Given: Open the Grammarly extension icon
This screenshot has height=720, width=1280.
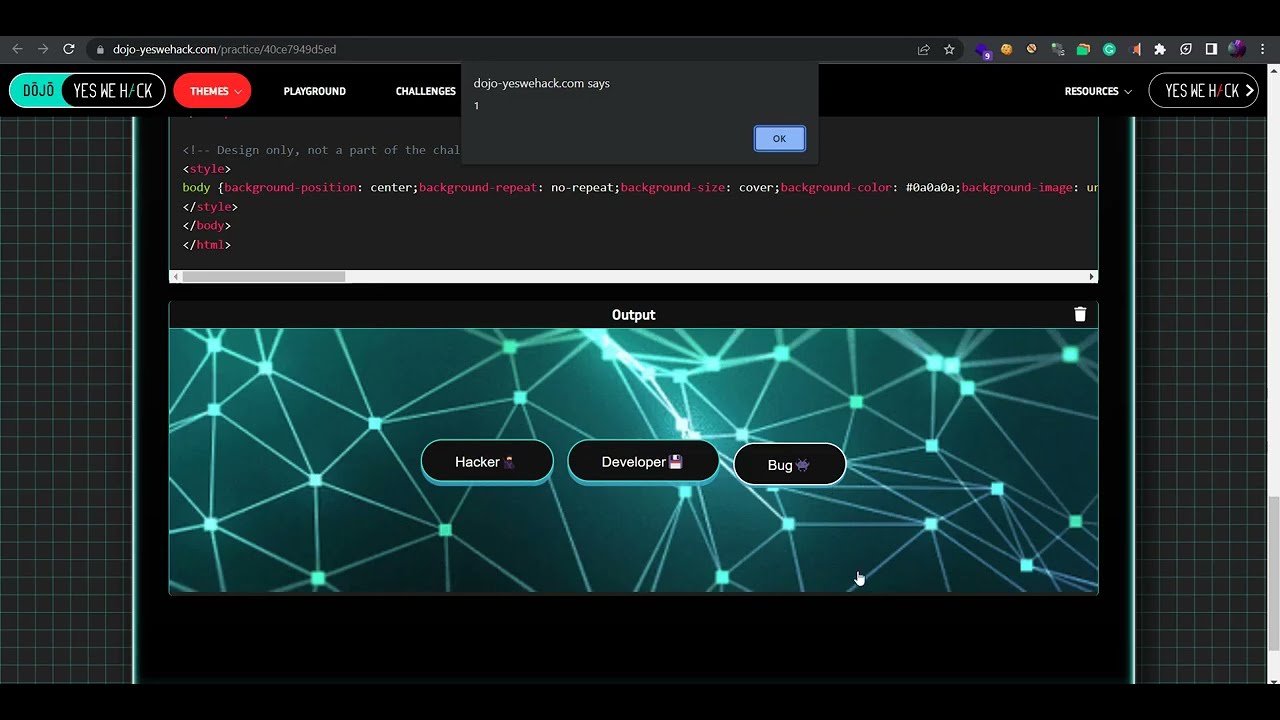Looking at the screenshot, I should [1109, 49].
